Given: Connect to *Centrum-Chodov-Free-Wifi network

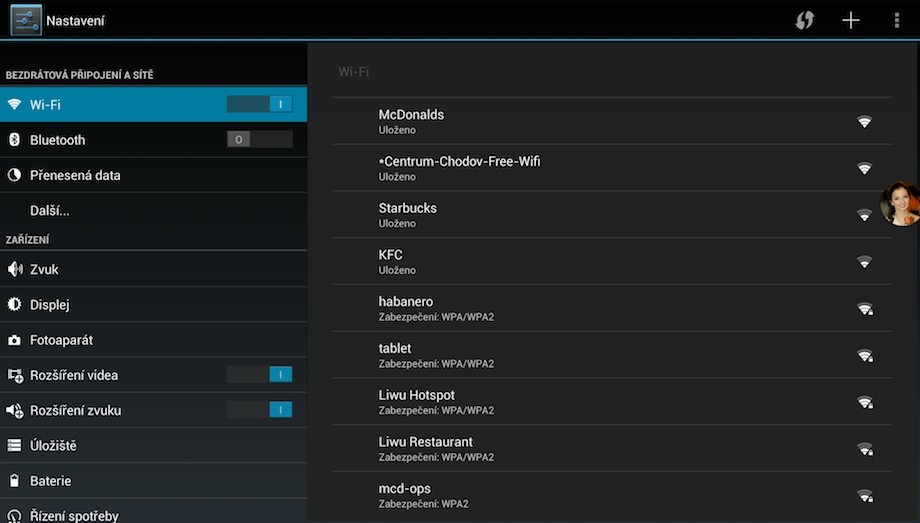Looking at the screenshot, I should click(612, 168).
